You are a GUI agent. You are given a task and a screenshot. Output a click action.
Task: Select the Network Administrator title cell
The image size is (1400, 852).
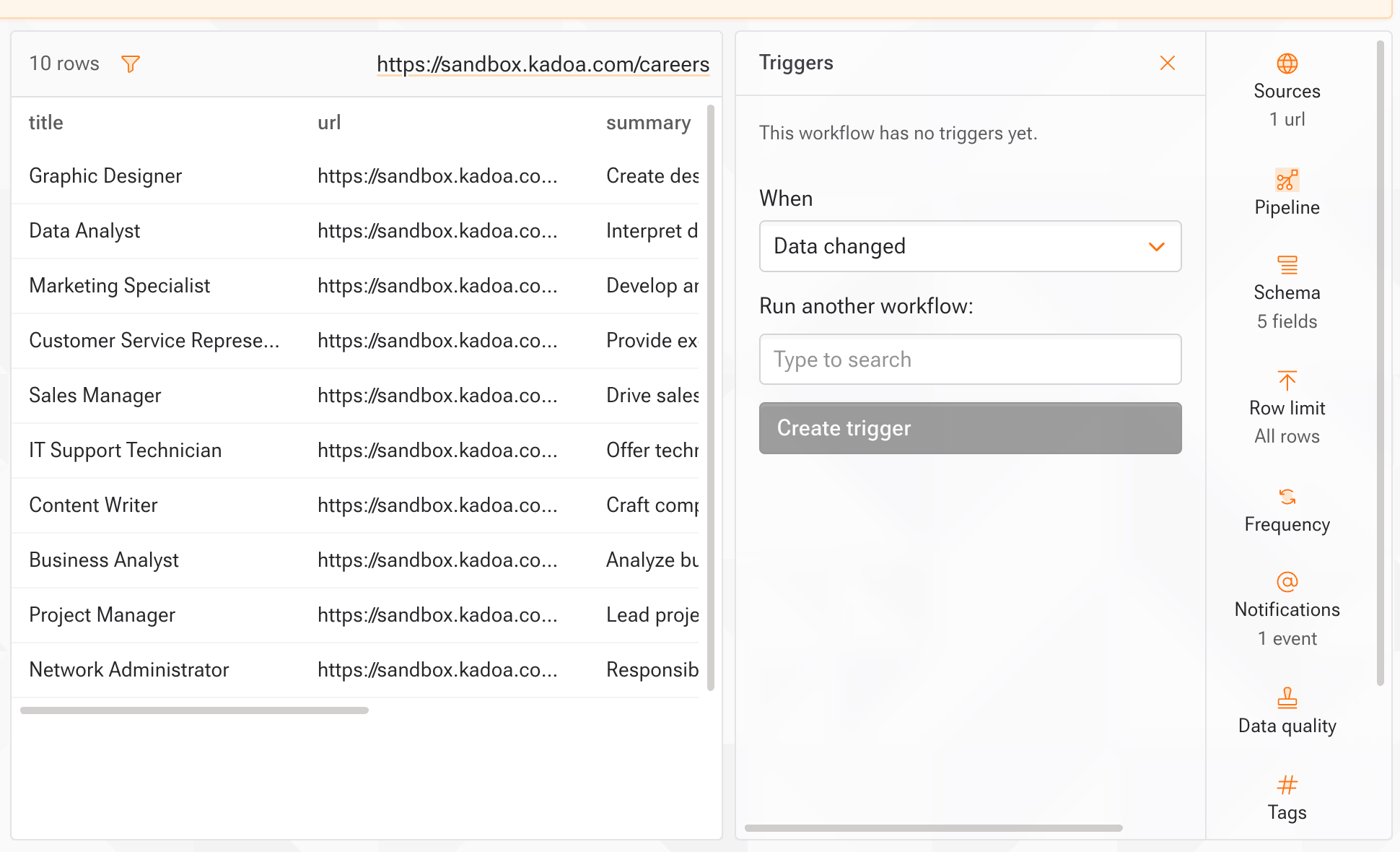128,670
